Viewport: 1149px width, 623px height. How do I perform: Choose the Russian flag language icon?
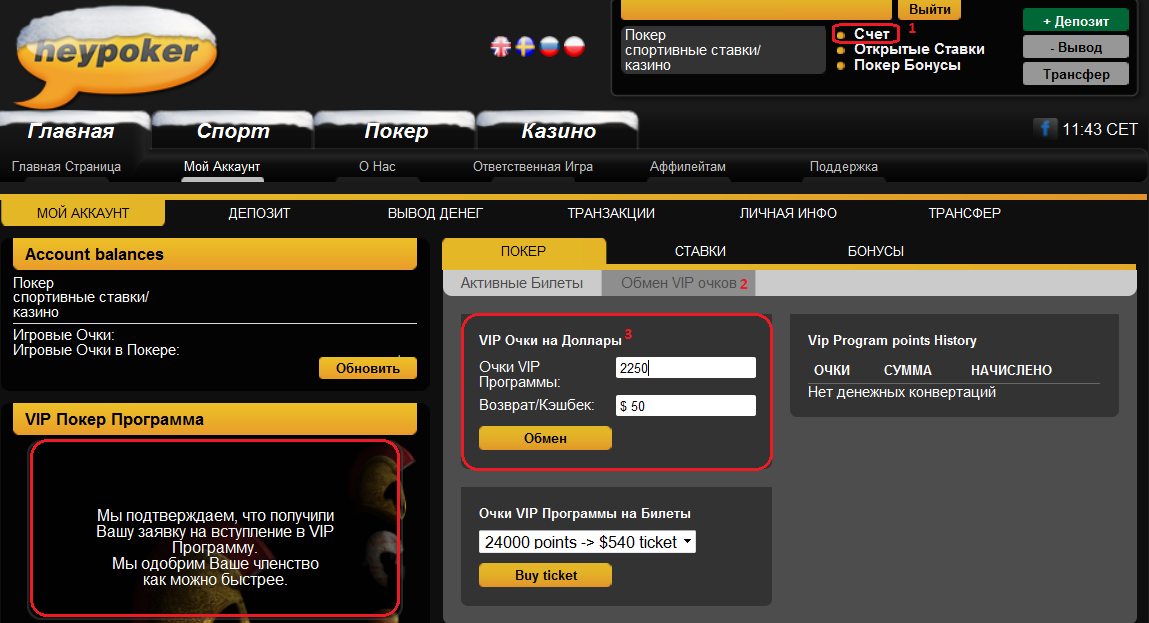pos(549,46)
